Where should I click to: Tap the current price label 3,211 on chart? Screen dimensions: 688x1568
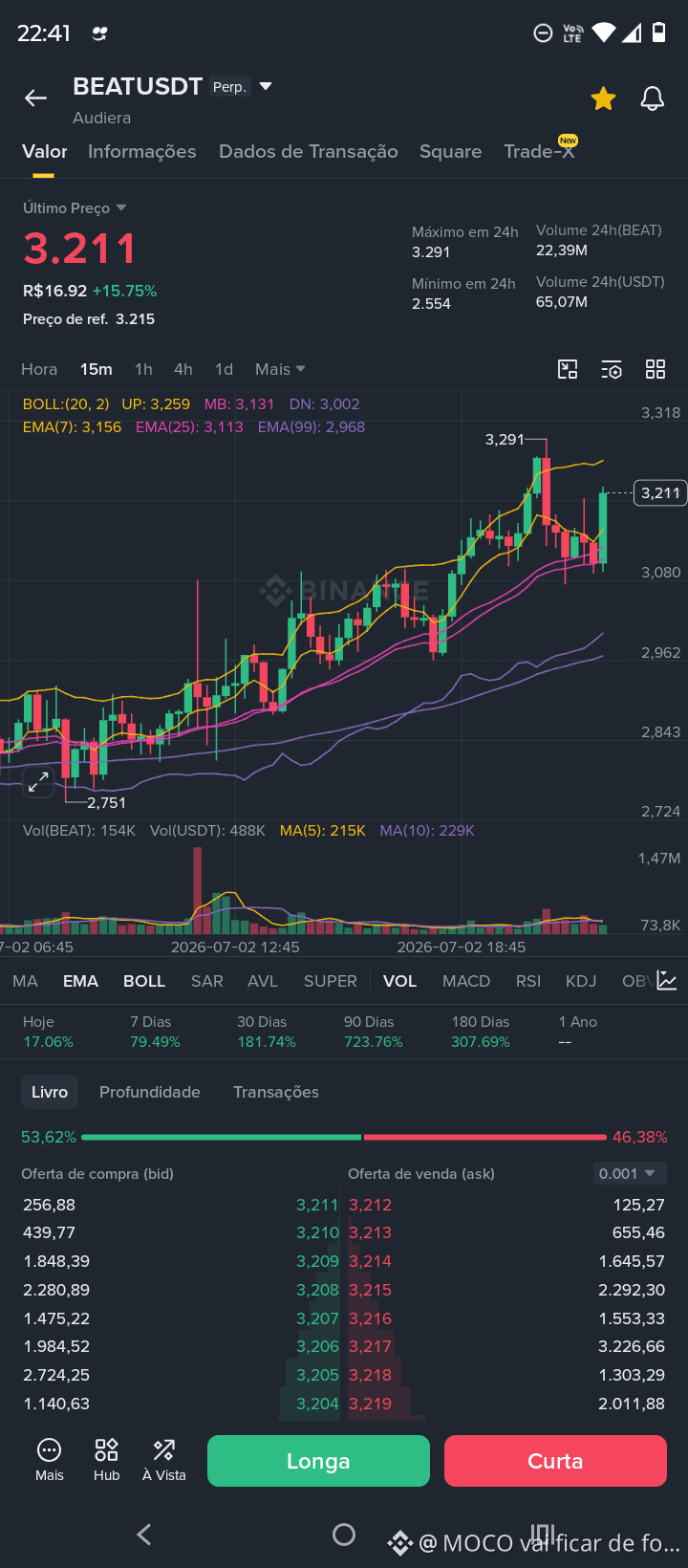pos(660,493)
